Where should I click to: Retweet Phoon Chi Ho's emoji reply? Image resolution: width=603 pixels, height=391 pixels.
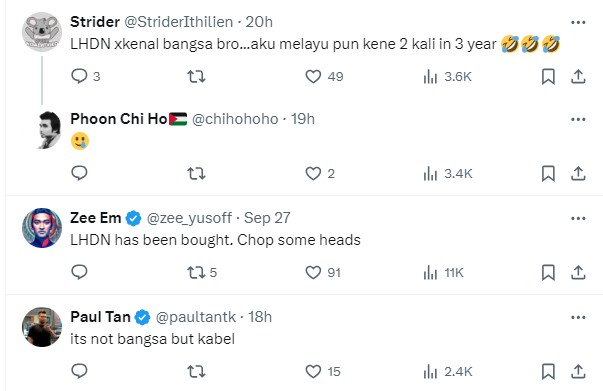tap(196, 174)
